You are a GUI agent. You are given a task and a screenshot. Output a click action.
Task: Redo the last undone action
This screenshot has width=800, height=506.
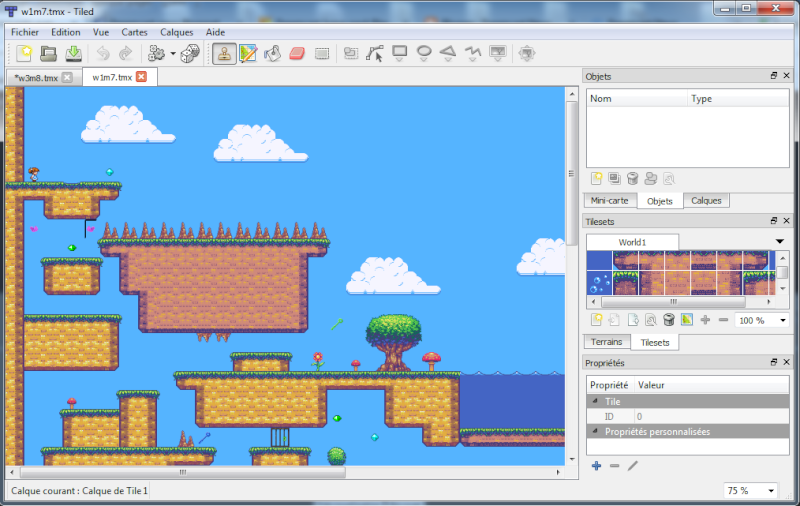coord(126,53)
